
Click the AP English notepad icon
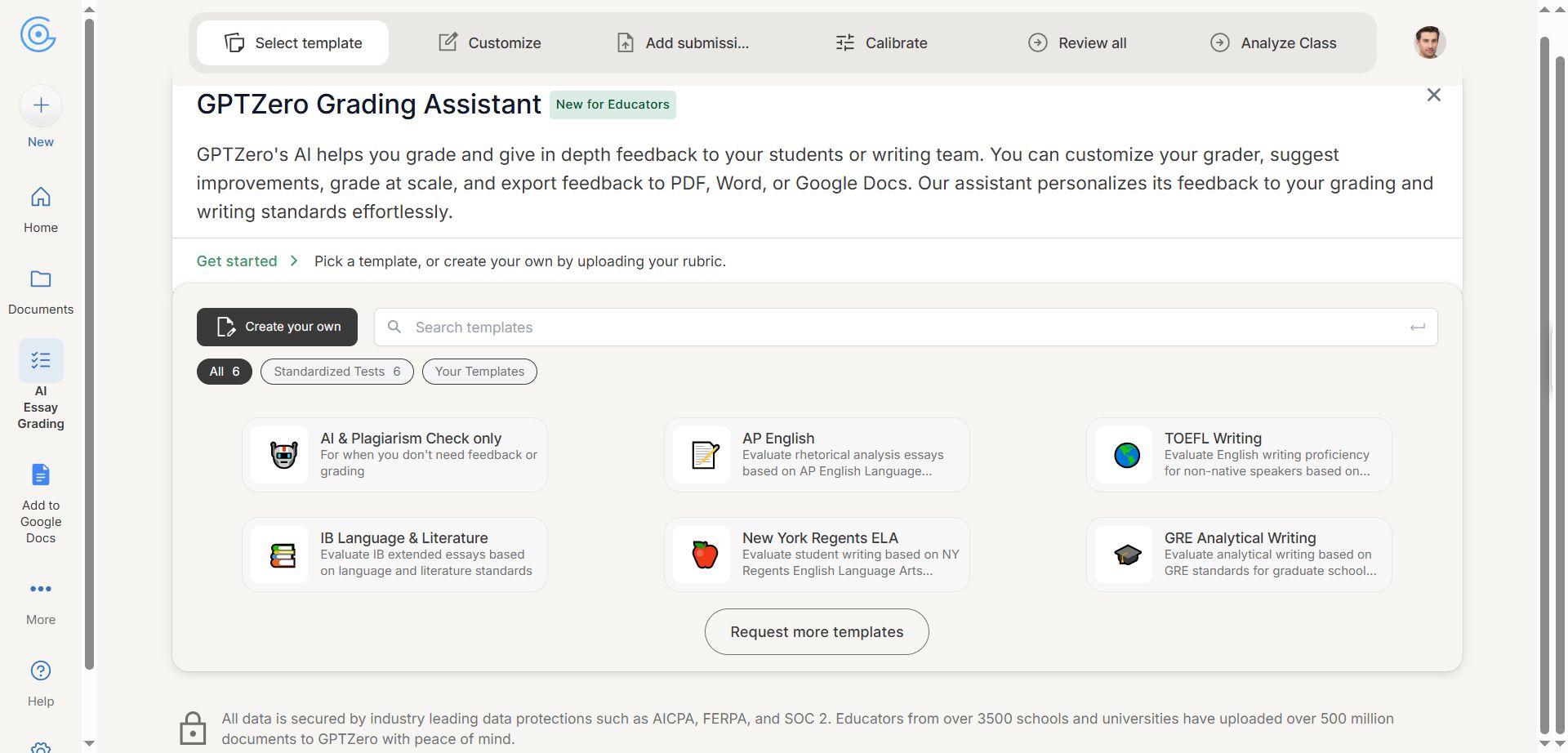pos(706,455)
